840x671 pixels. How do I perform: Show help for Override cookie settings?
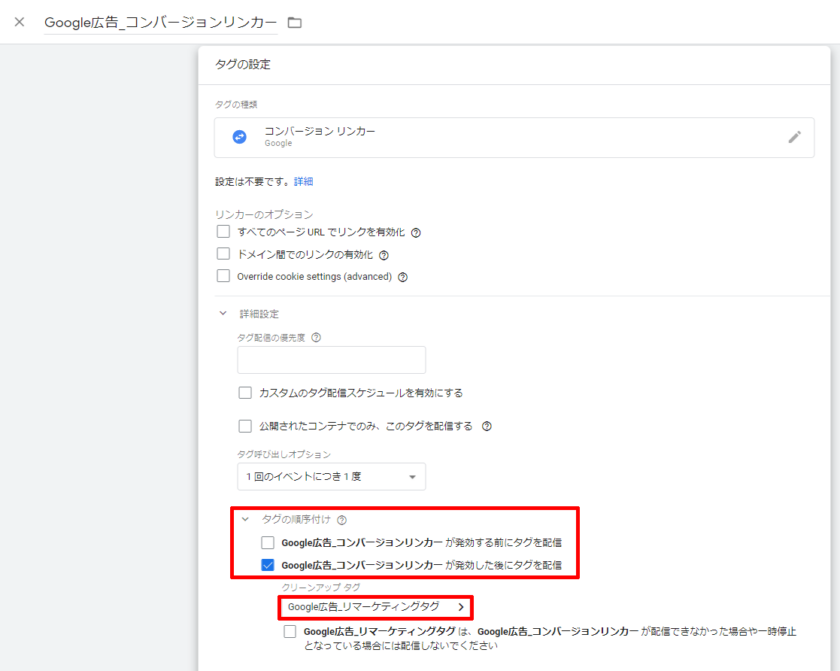pos(403,277)
